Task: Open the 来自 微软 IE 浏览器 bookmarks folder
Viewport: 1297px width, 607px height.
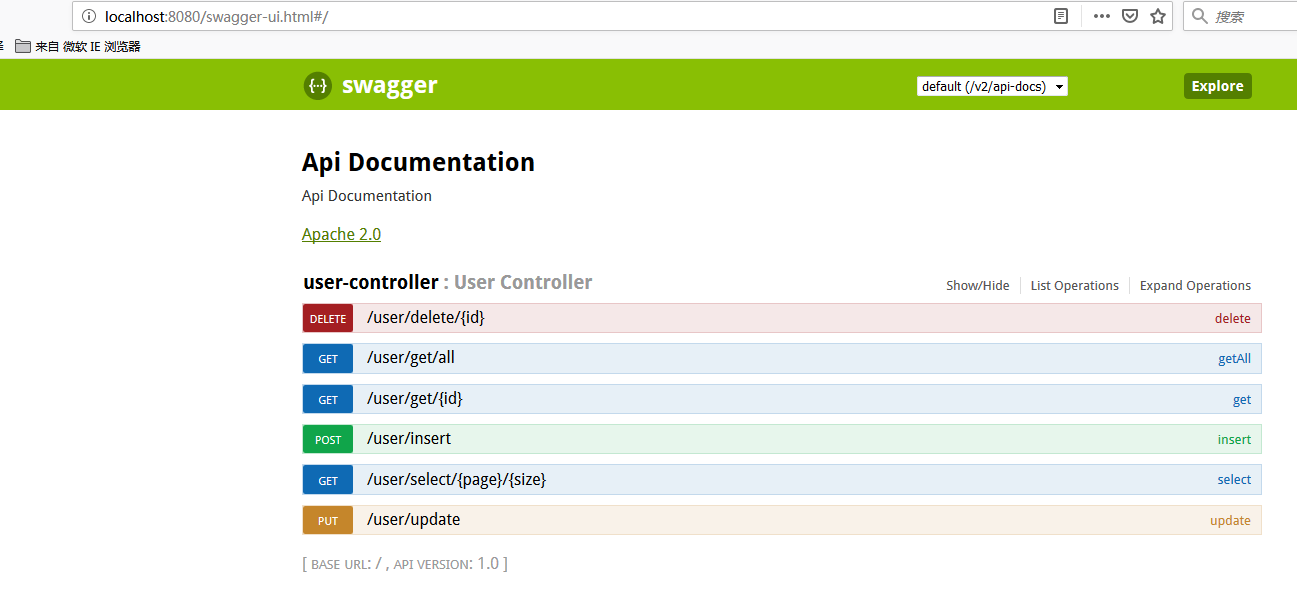Action: (78, 46)
